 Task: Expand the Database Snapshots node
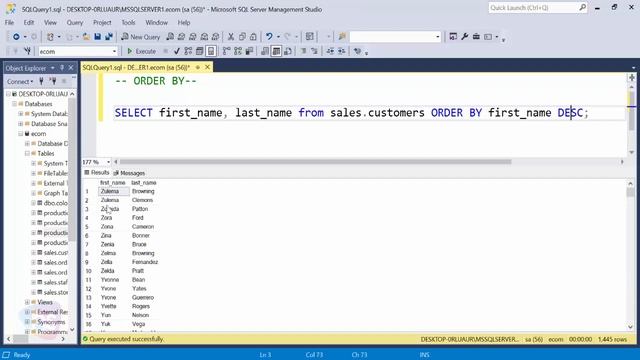pyautogui.click(x=20, y=124)
